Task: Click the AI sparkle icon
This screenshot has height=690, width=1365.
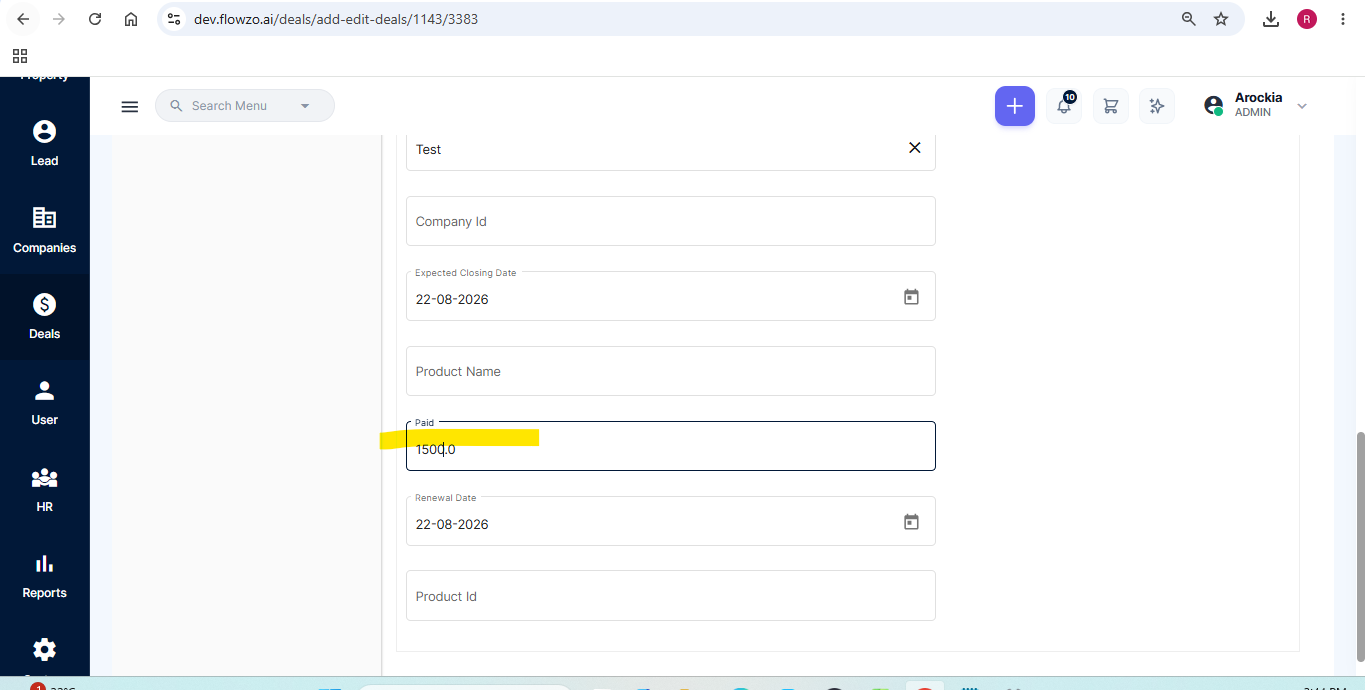Action: point(1157,106)
